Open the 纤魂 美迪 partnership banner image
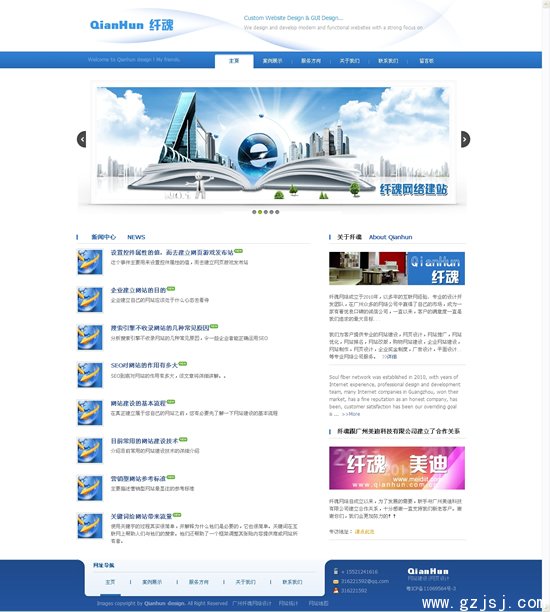 pos(397,468)
